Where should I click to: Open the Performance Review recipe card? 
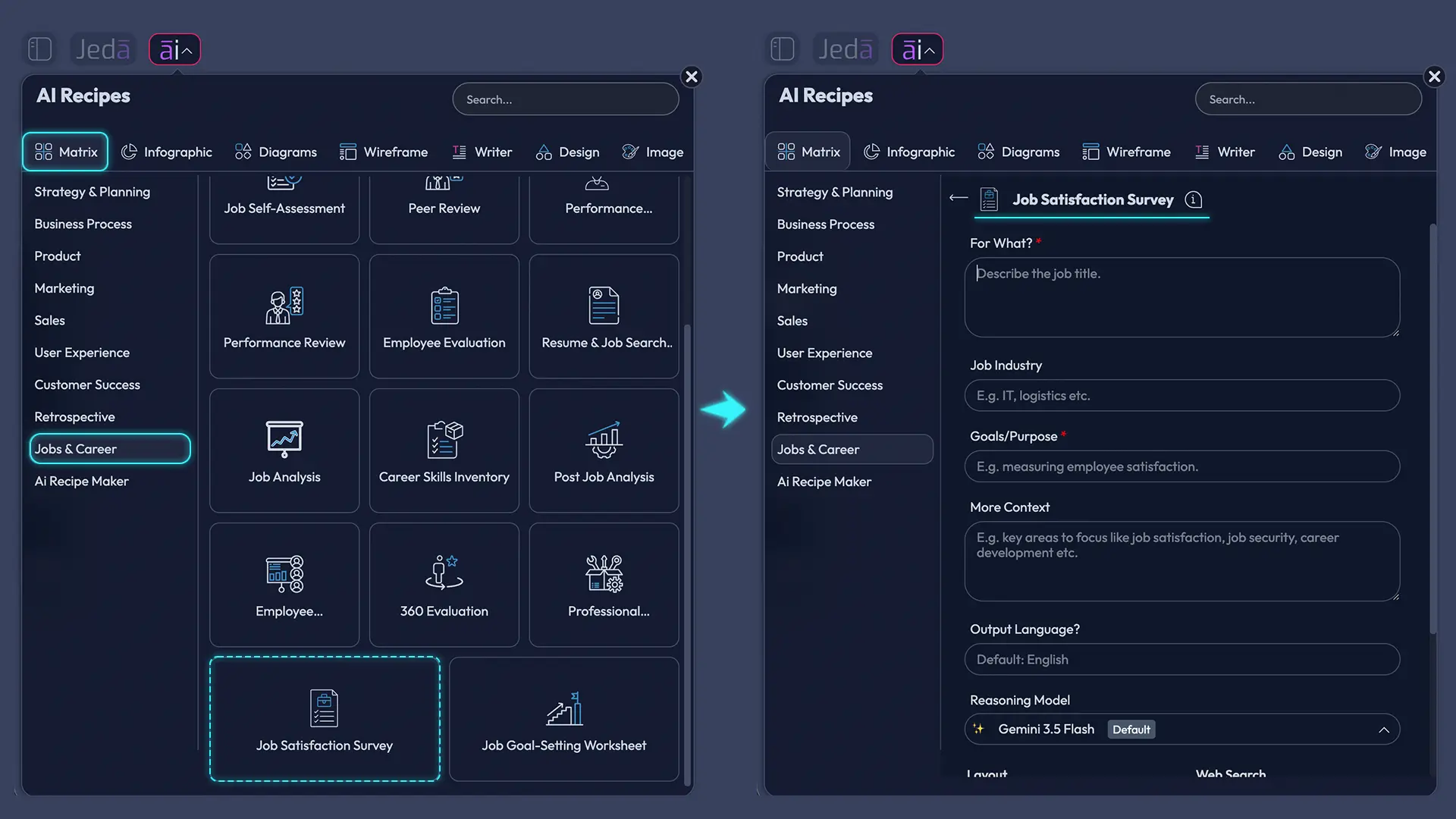coord(284,316)
